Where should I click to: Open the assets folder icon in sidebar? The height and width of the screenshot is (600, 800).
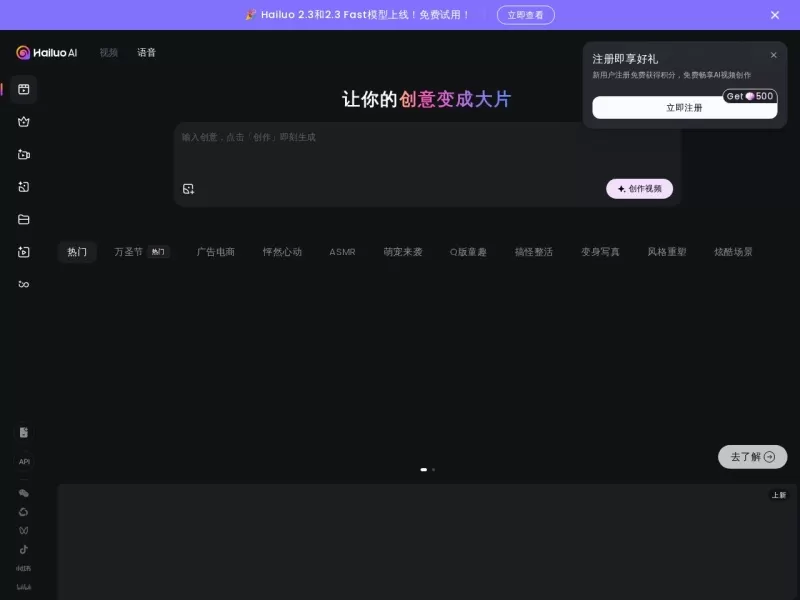(24, 219)
